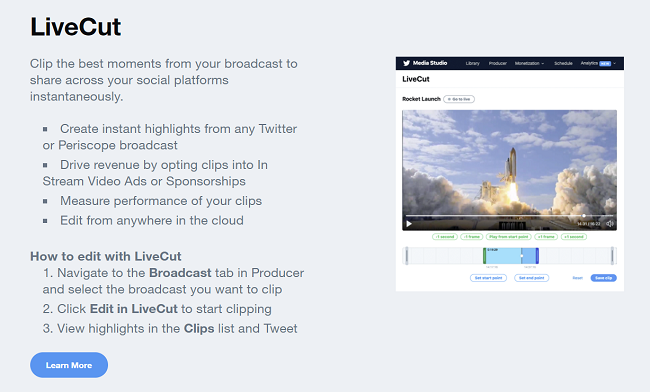Click the large LiveCut page heading

76,27
